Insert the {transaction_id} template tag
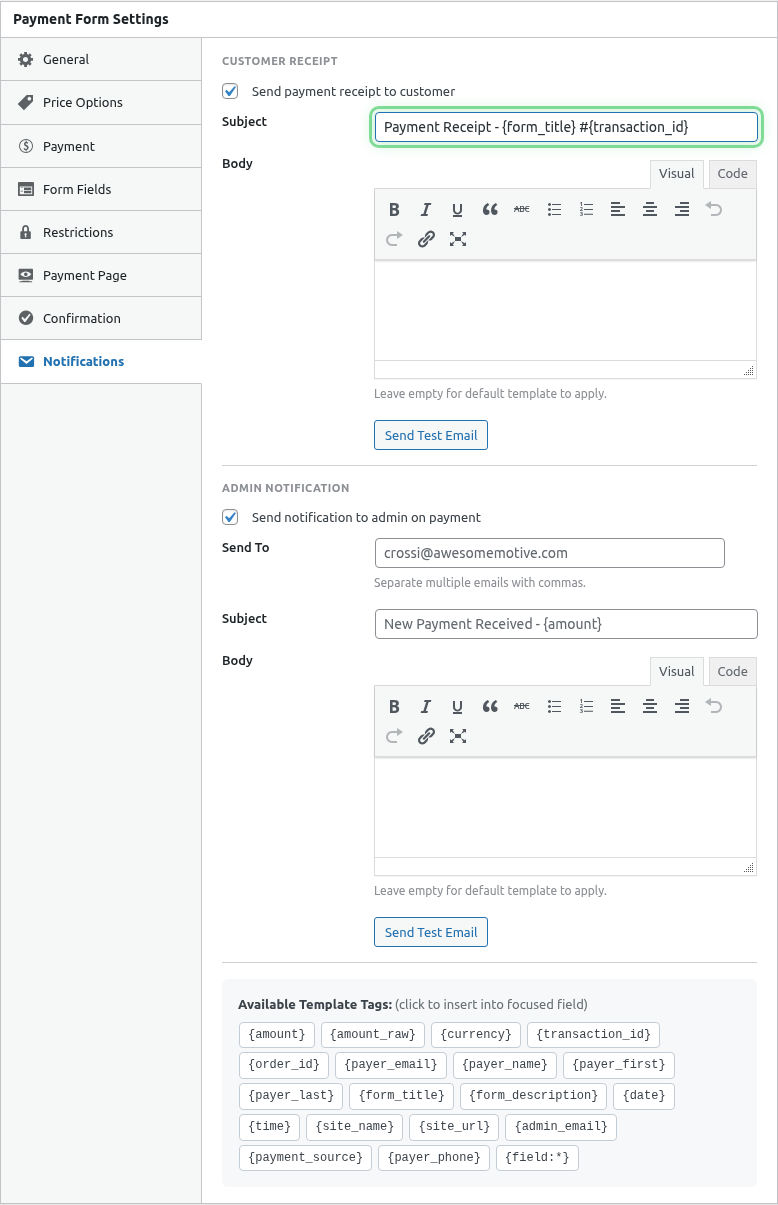This screenshot has height=1205, width=778. (593, 1034)
